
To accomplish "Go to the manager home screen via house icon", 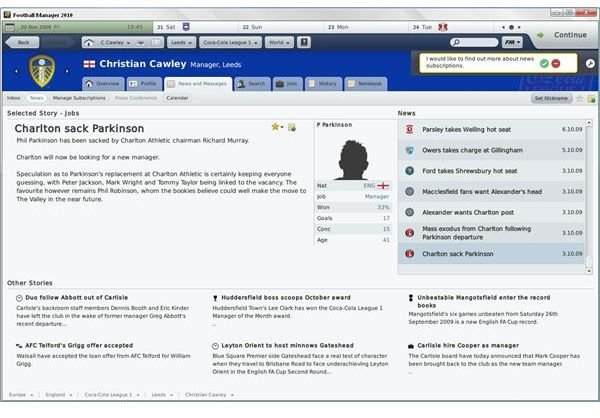I will point(89,42).
